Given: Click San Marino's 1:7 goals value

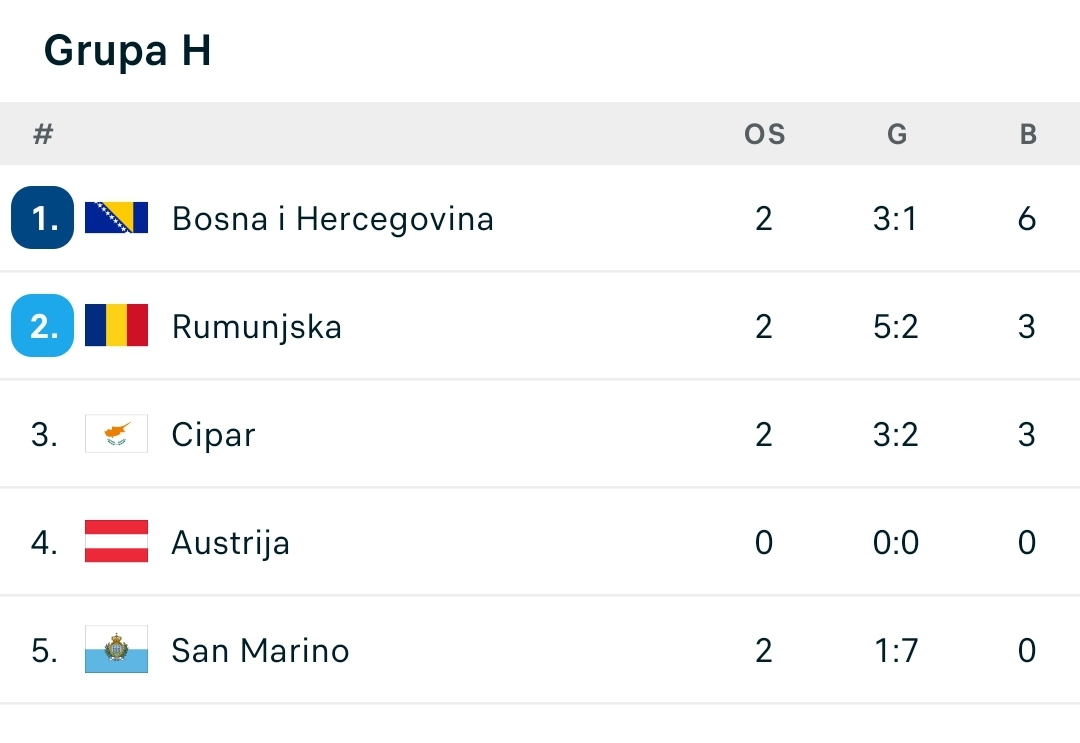Looking at the screenshot, I should (x=895, y=650).
